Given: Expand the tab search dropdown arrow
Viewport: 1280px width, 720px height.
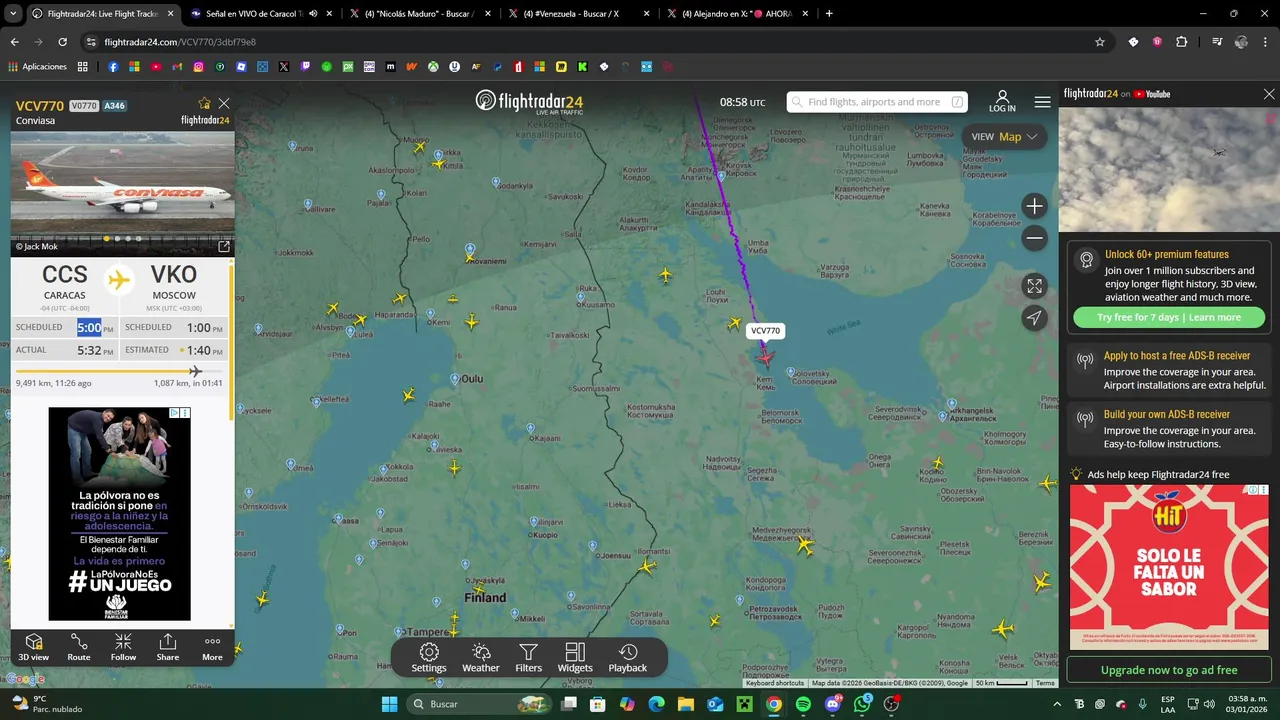Looking at the screenshot, I should point(12,14).
